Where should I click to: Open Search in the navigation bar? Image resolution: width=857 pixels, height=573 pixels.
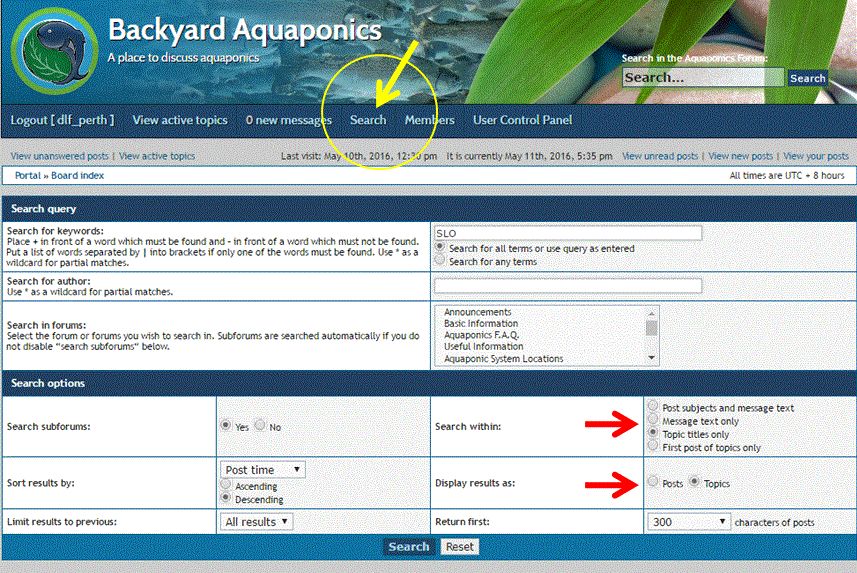[368, 120]
